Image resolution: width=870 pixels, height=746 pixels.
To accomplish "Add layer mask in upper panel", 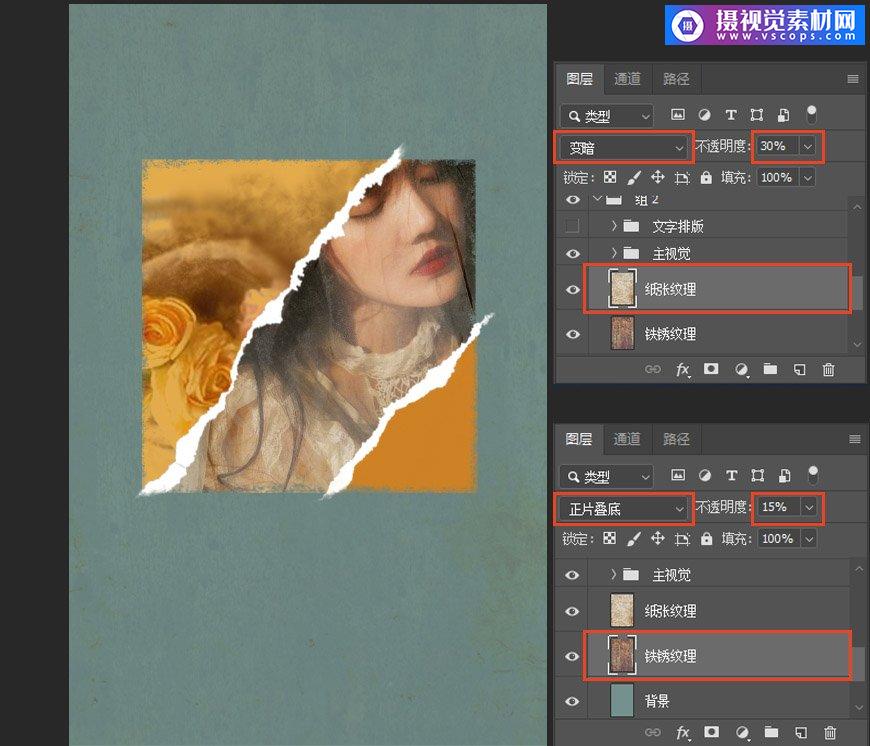I will pyautogui.click(x=711, y=369).
